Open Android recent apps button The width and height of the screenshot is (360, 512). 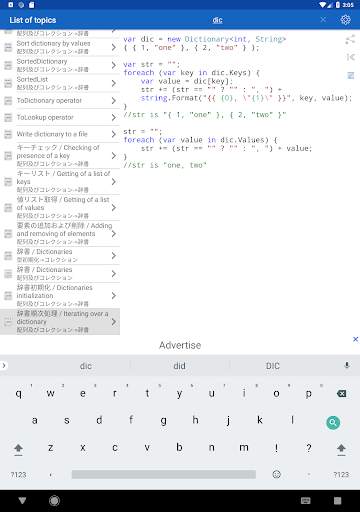tap(338, 500)
